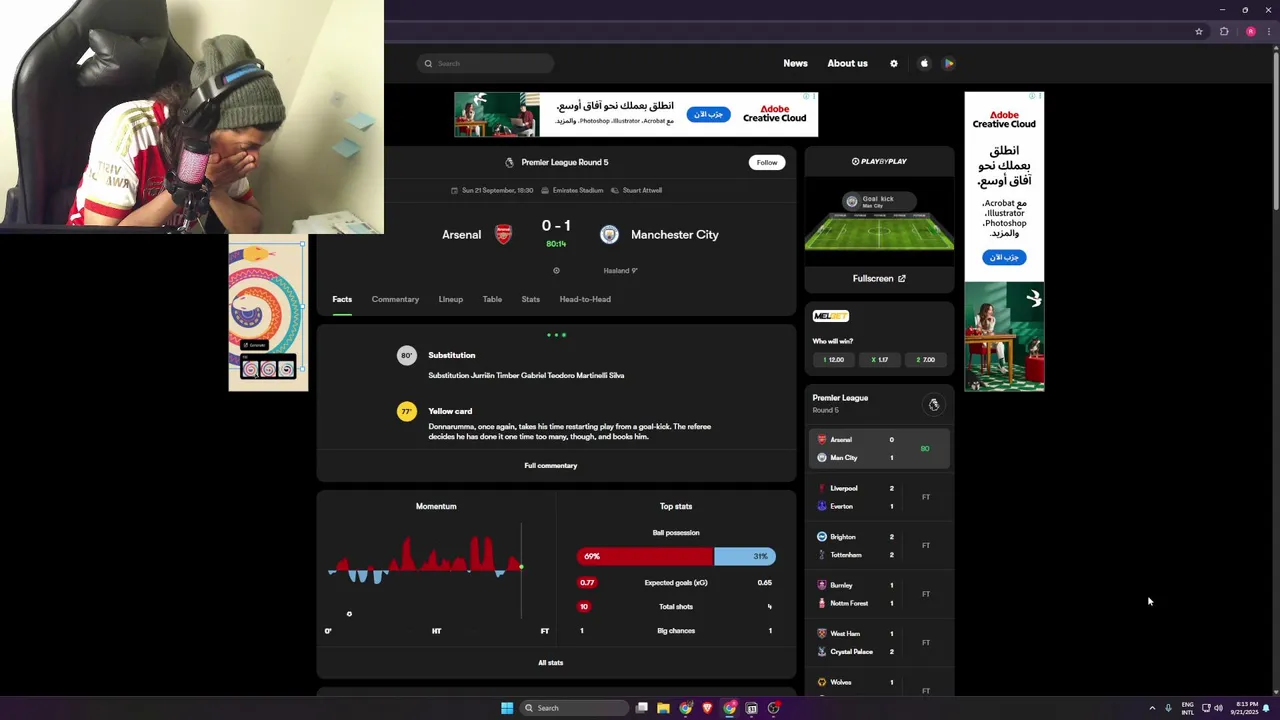Open the site settings gear icon
The height and width of the screenshot is (720, 1280).
point(894,63)
